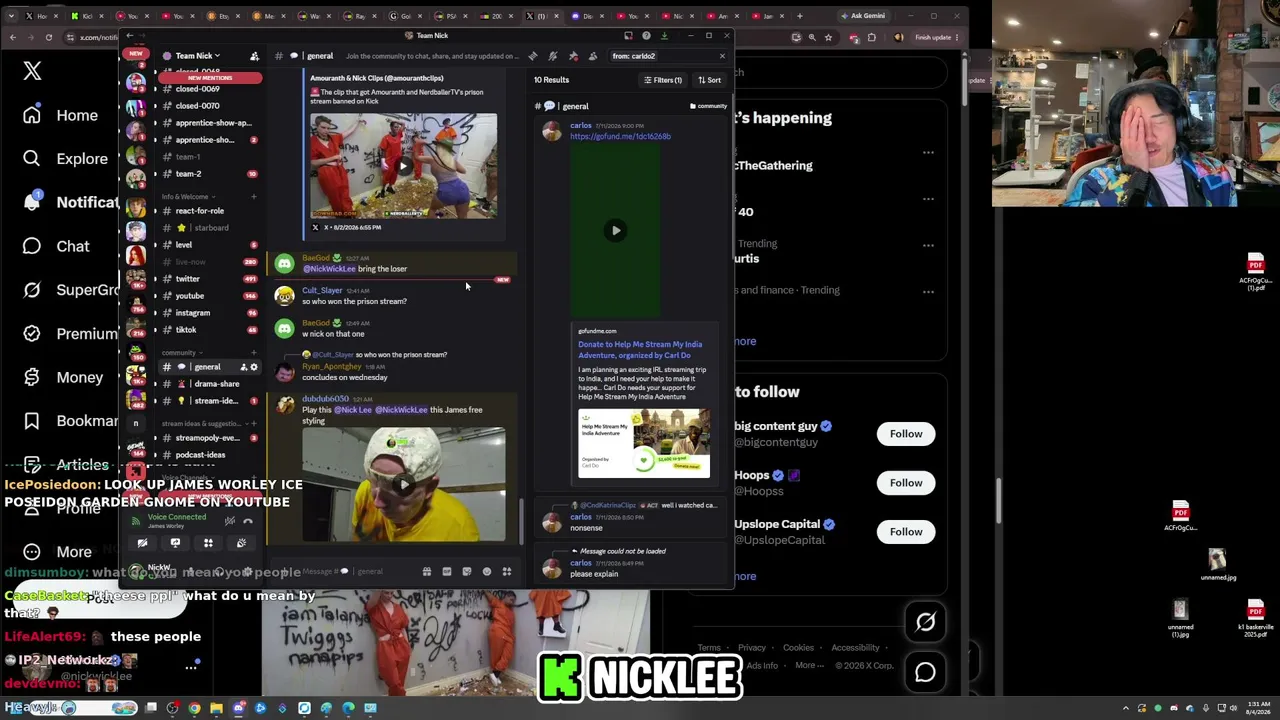The width and height of the screenshot is (1280, 720).
Task: Toggle noise suppression in voice panel
Action: 229,521
